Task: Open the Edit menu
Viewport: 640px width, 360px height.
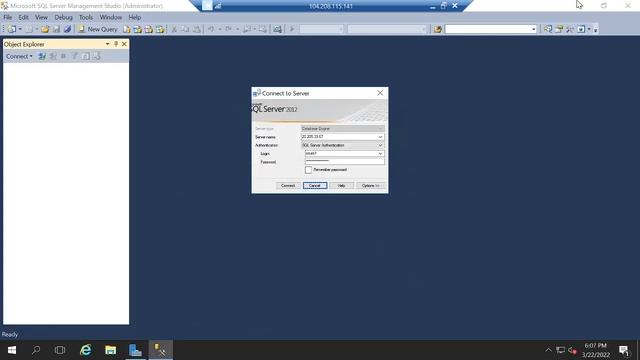Action: click(23, 17)
